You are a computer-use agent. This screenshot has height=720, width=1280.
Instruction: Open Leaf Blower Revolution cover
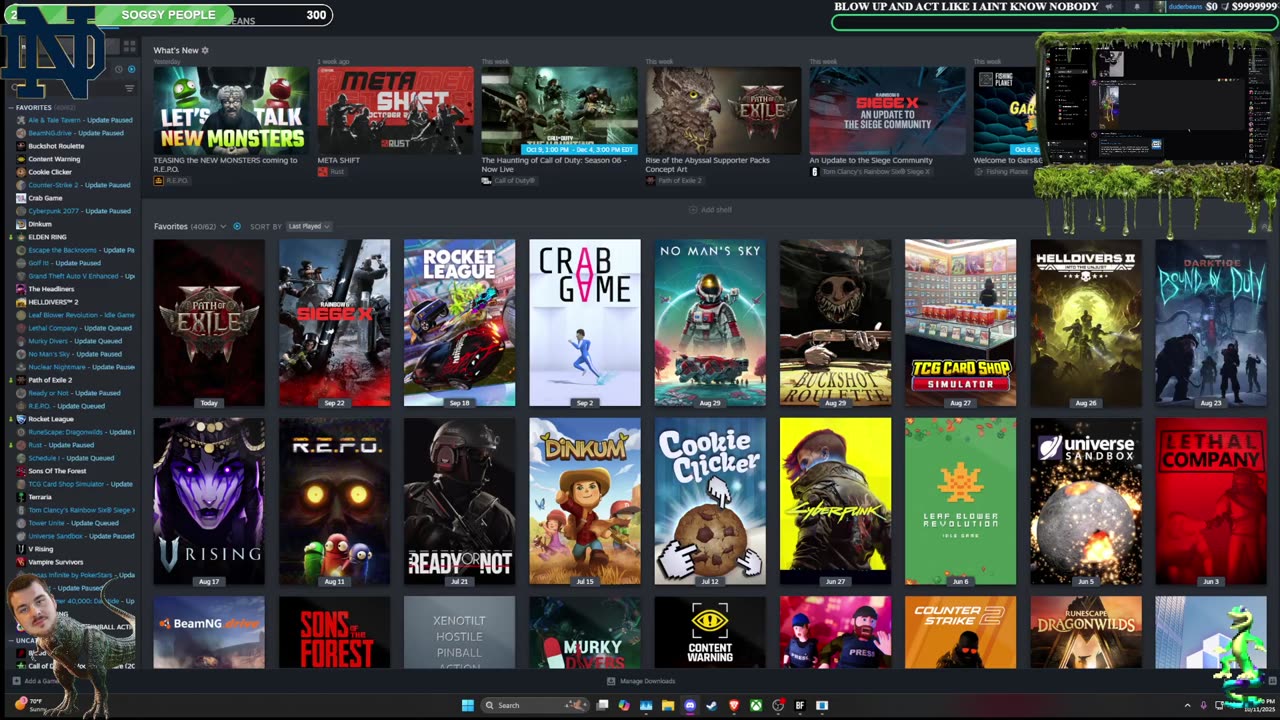click(960, 501)
